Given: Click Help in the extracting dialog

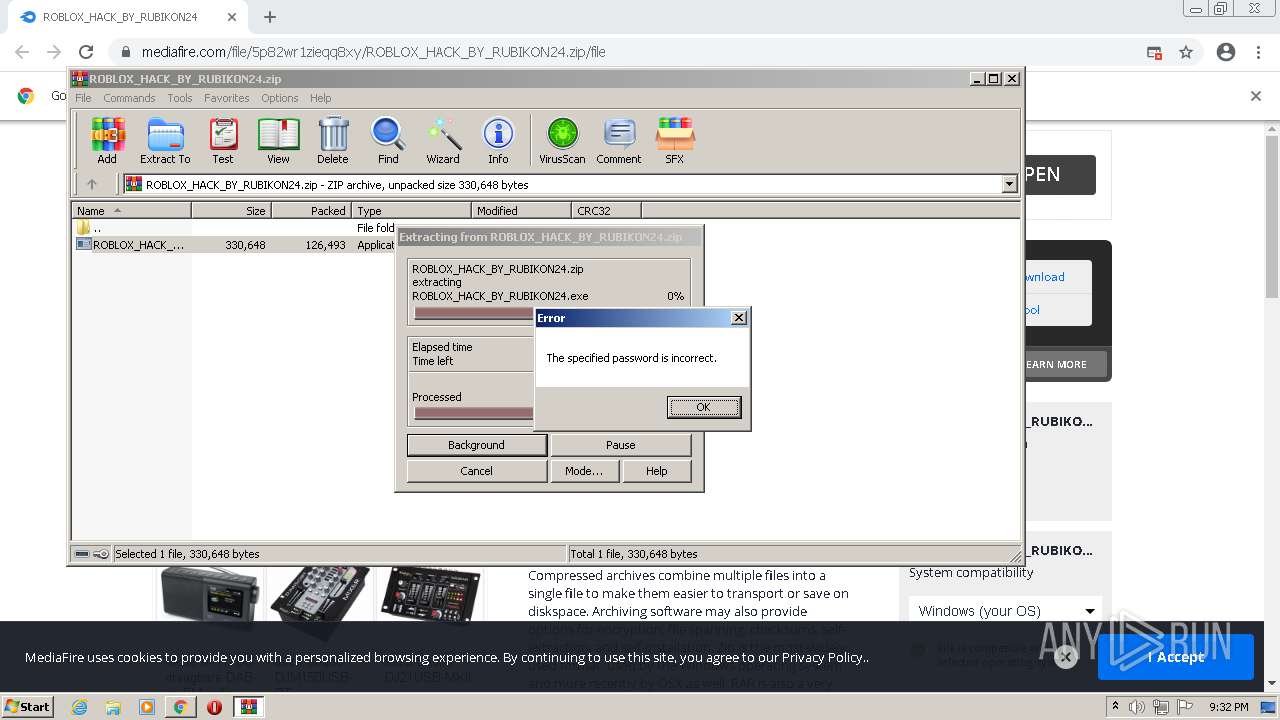Looking at the screenshot, I should 656,471.
